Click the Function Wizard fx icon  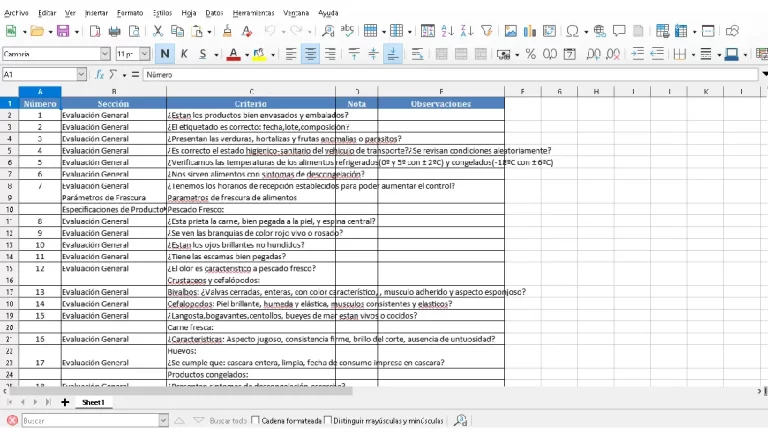click(99, 74)
